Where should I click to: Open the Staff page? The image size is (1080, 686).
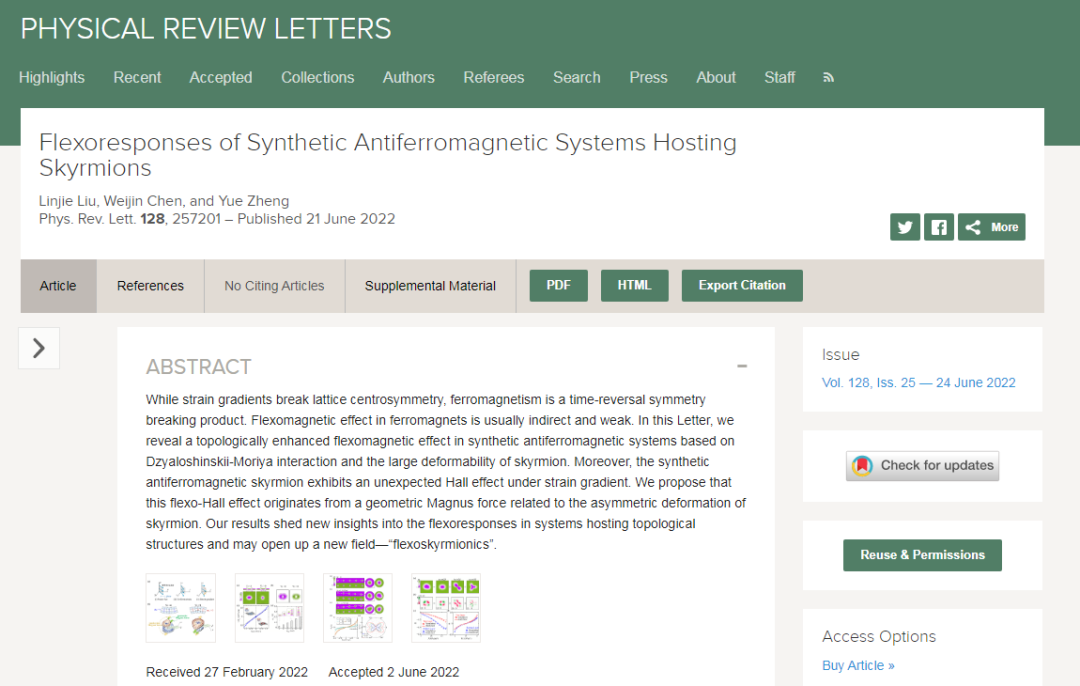(x=780, y=78)
